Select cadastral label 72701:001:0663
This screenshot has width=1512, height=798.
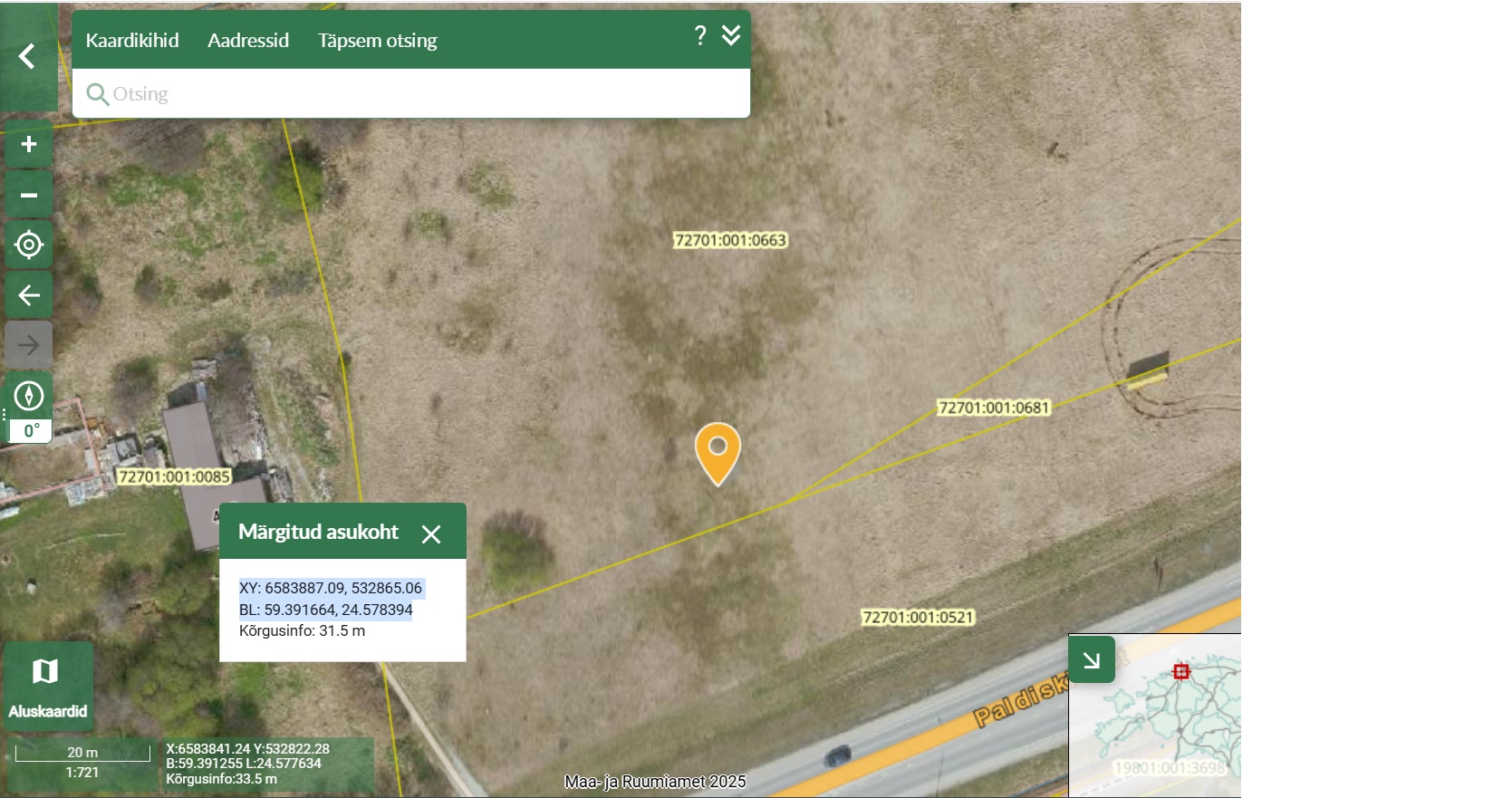coord(730,240)
